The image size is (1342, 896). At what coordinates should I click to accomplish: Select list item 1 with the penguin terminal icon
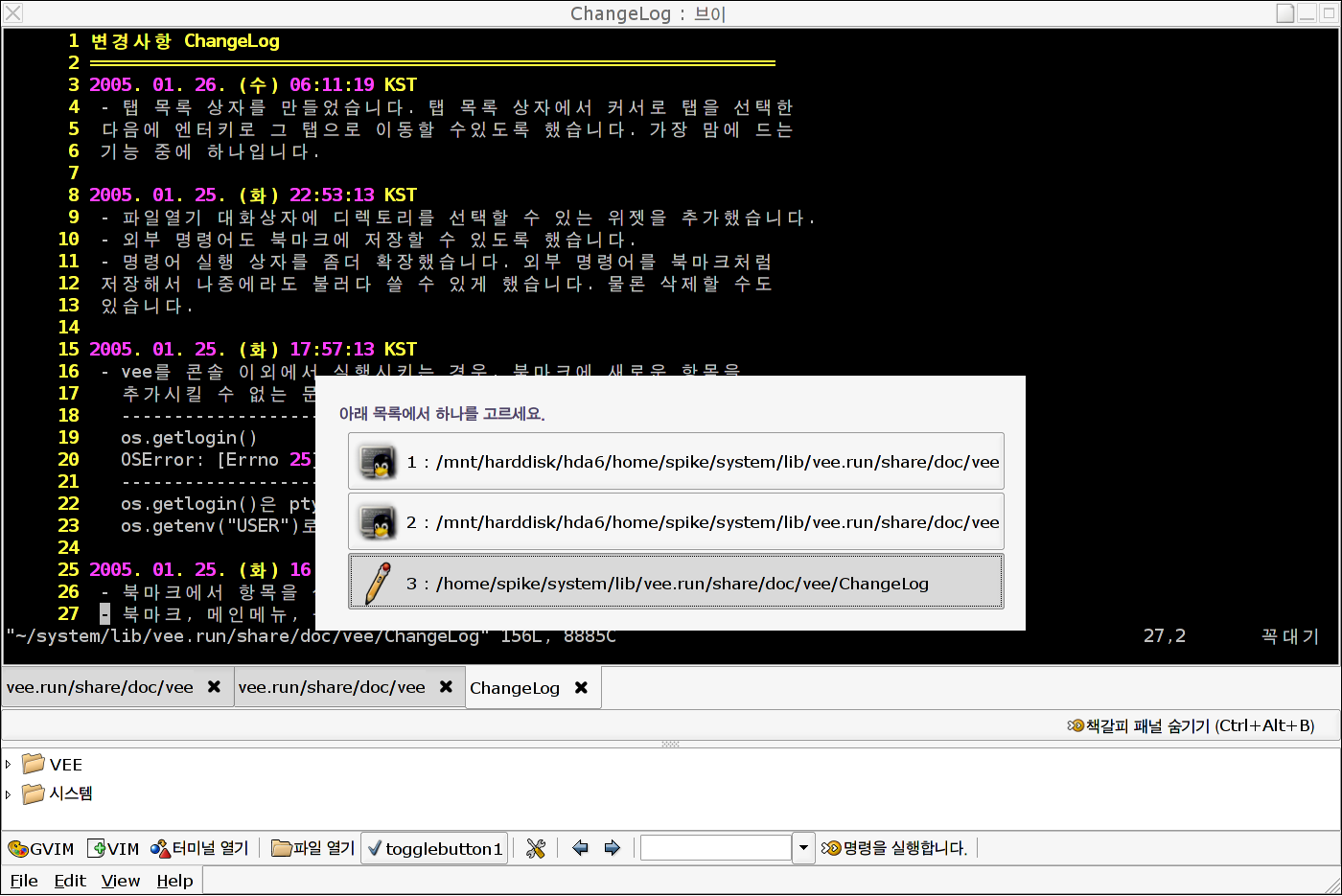(x=676, y=462)
